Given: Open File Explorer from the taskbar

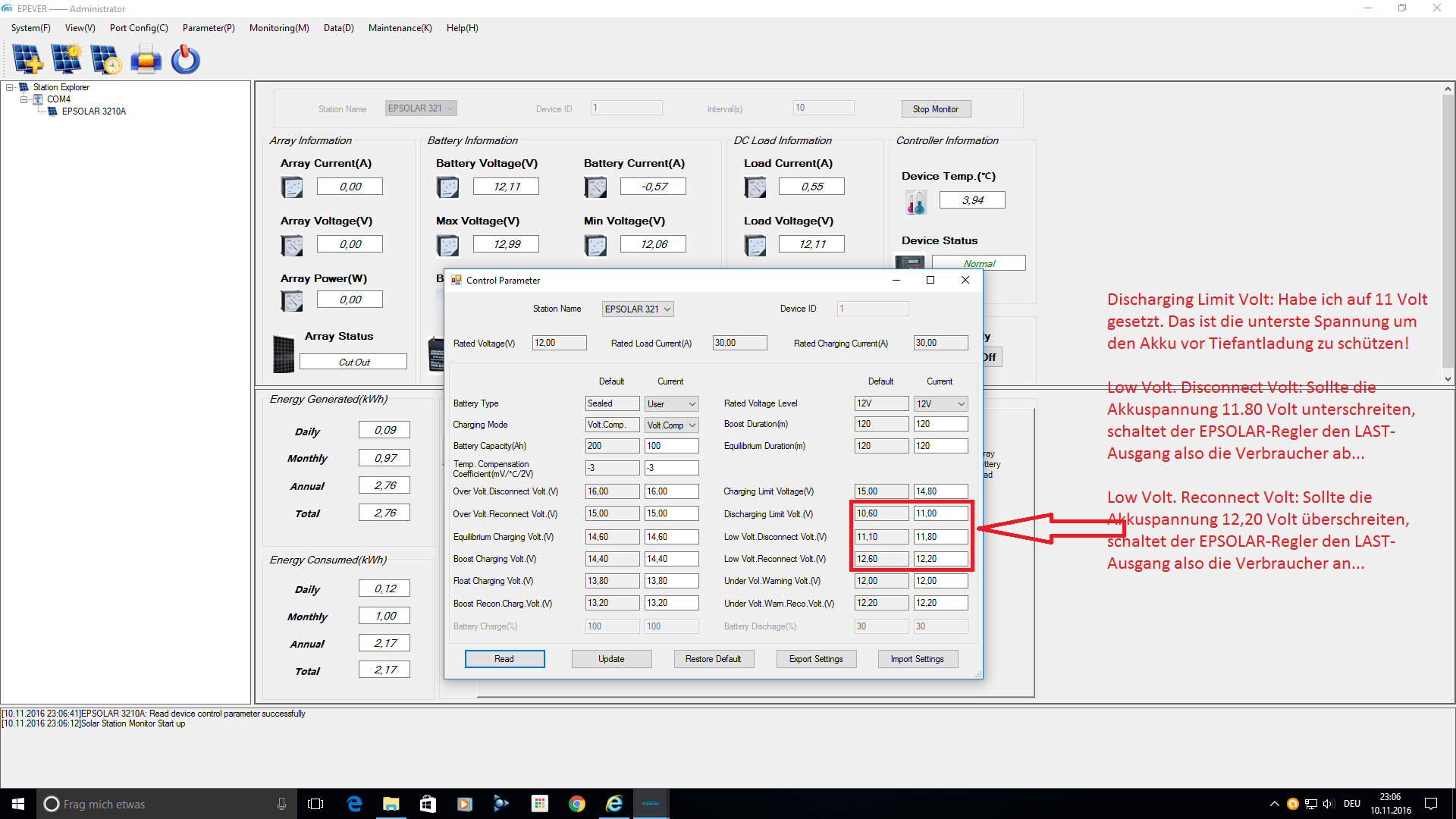Looking at the screenshot, I should (391, 804).
